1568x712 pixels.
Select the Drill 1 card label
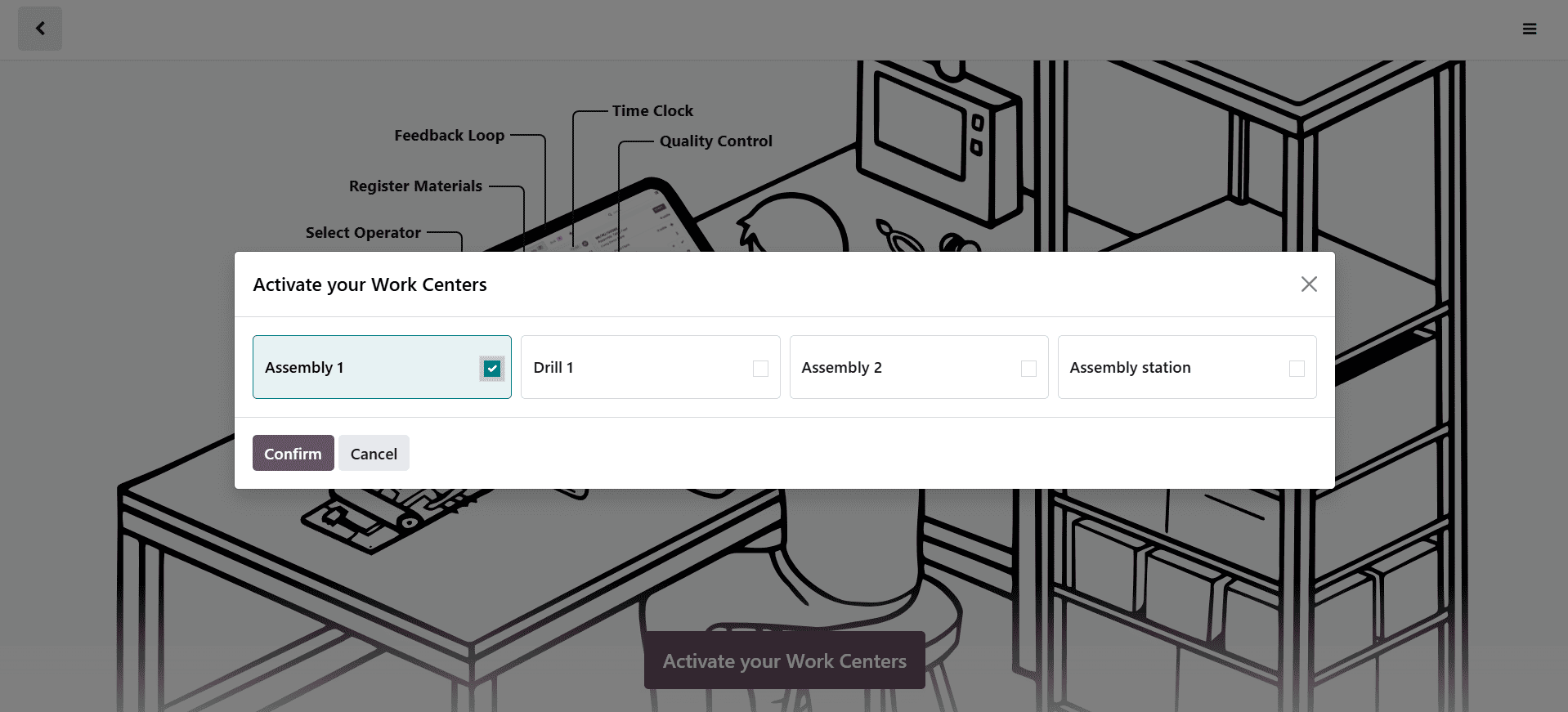(553, 368)
